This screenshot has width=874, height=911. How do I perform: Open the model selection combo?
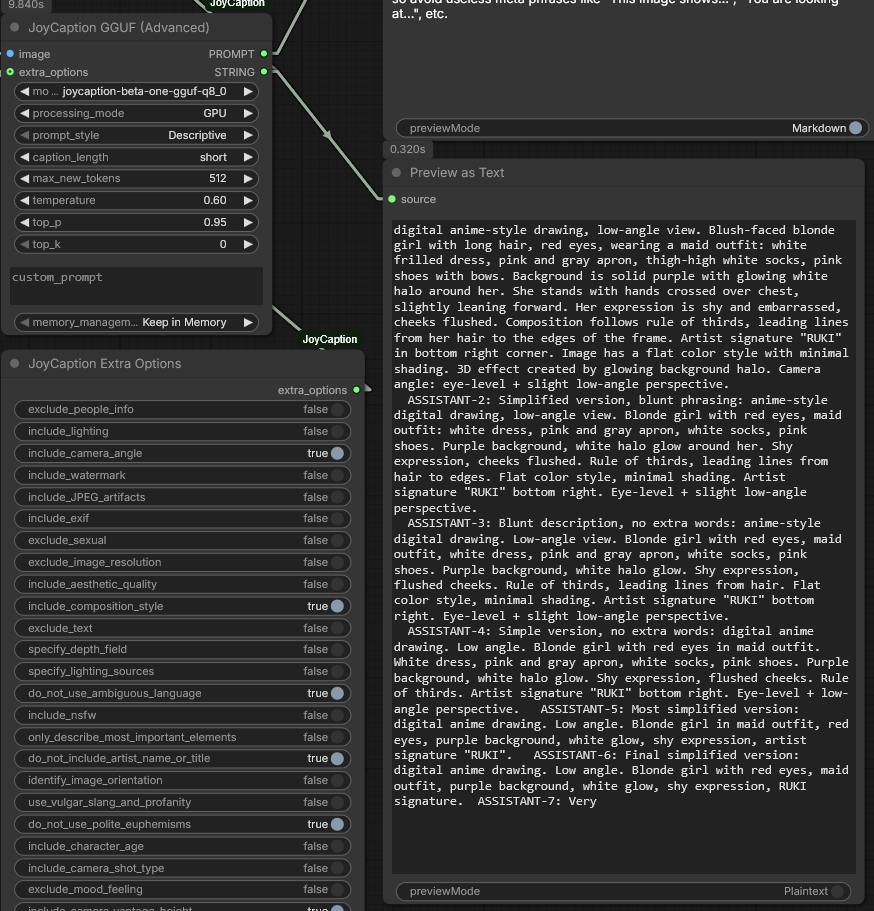coord(136,91)
